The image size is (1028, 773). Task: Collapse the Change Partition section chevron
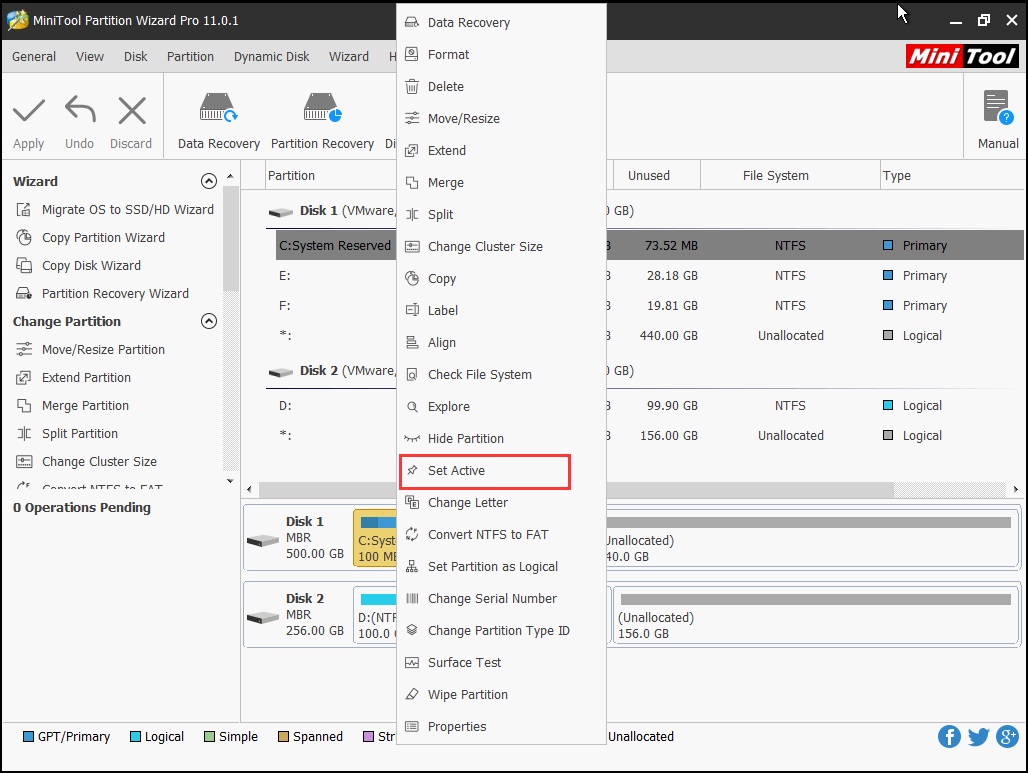[208, 321]
